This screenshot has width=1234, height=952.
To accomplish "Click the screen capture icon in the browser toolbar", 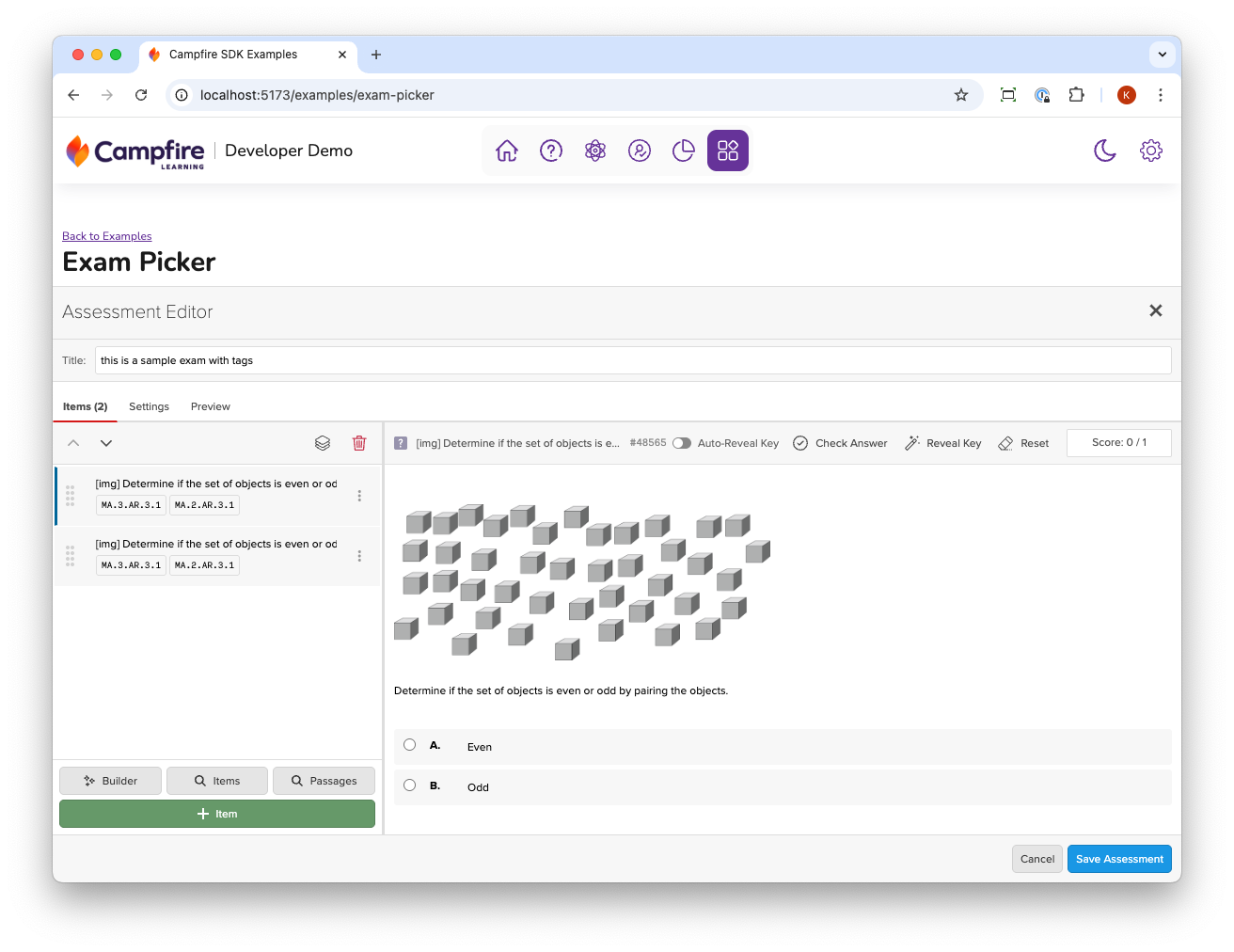I will tap(1008, 95).
